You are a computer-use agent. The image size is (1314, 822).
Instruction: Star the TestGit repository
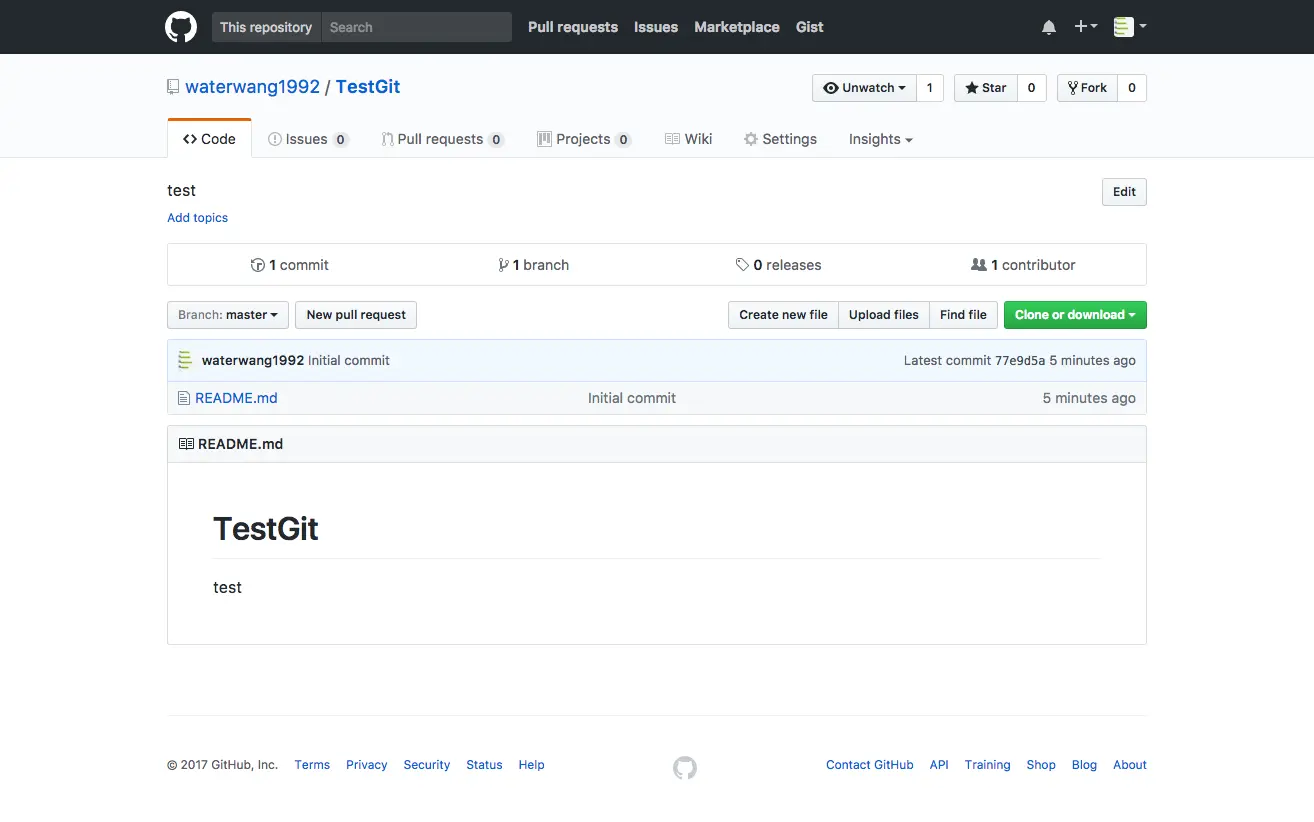point(986,88)
